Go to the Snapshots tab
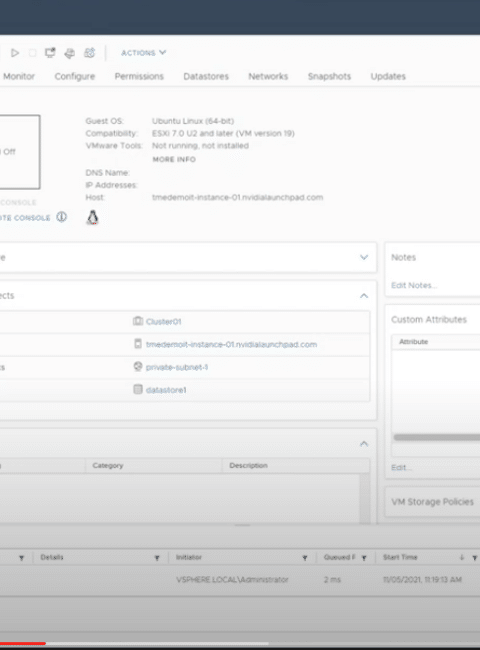 pyautogui.click(x=329, y=76)
